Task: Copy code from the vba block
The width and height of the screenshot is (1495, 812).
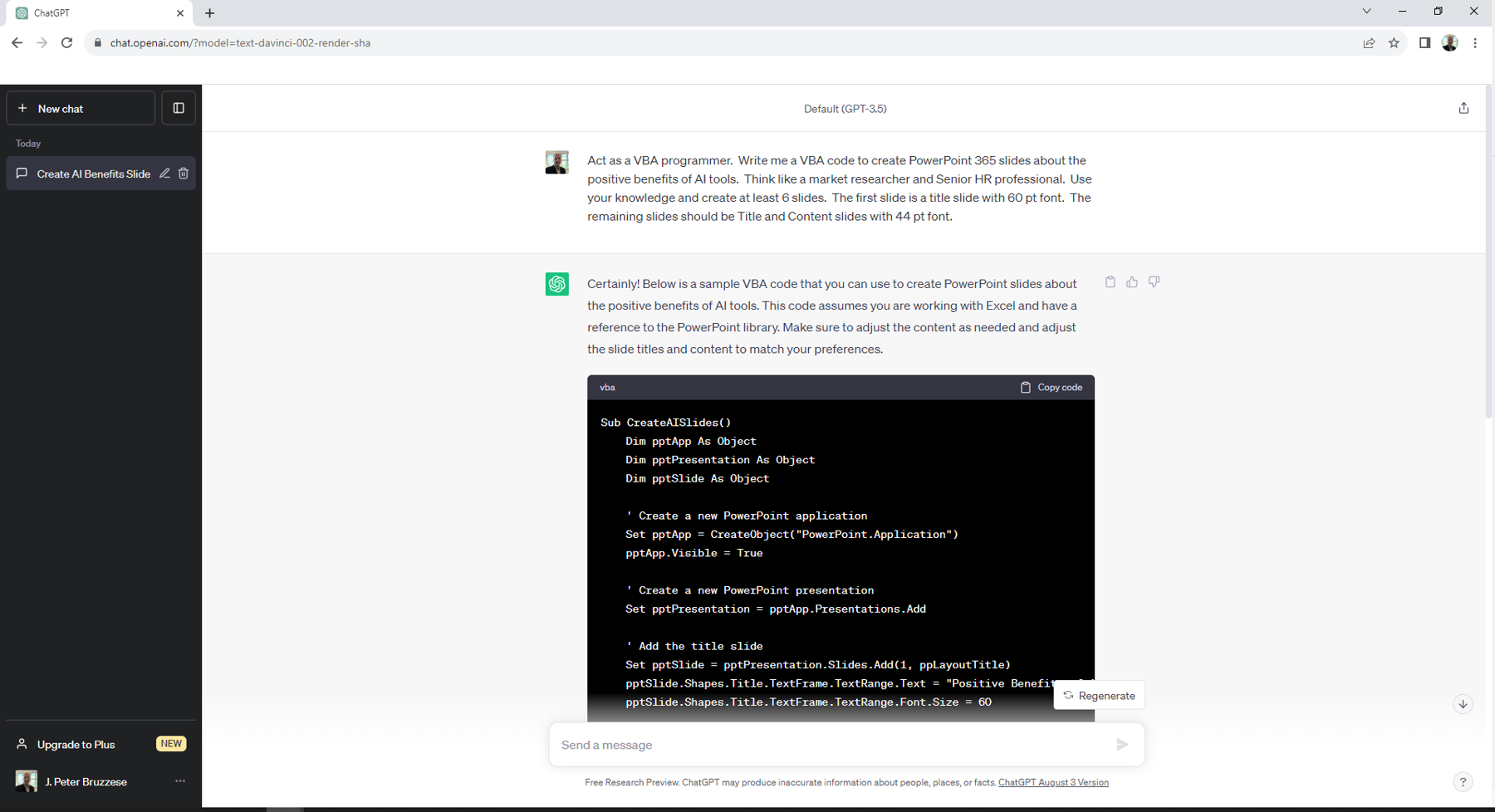Action: [1051, 388]
